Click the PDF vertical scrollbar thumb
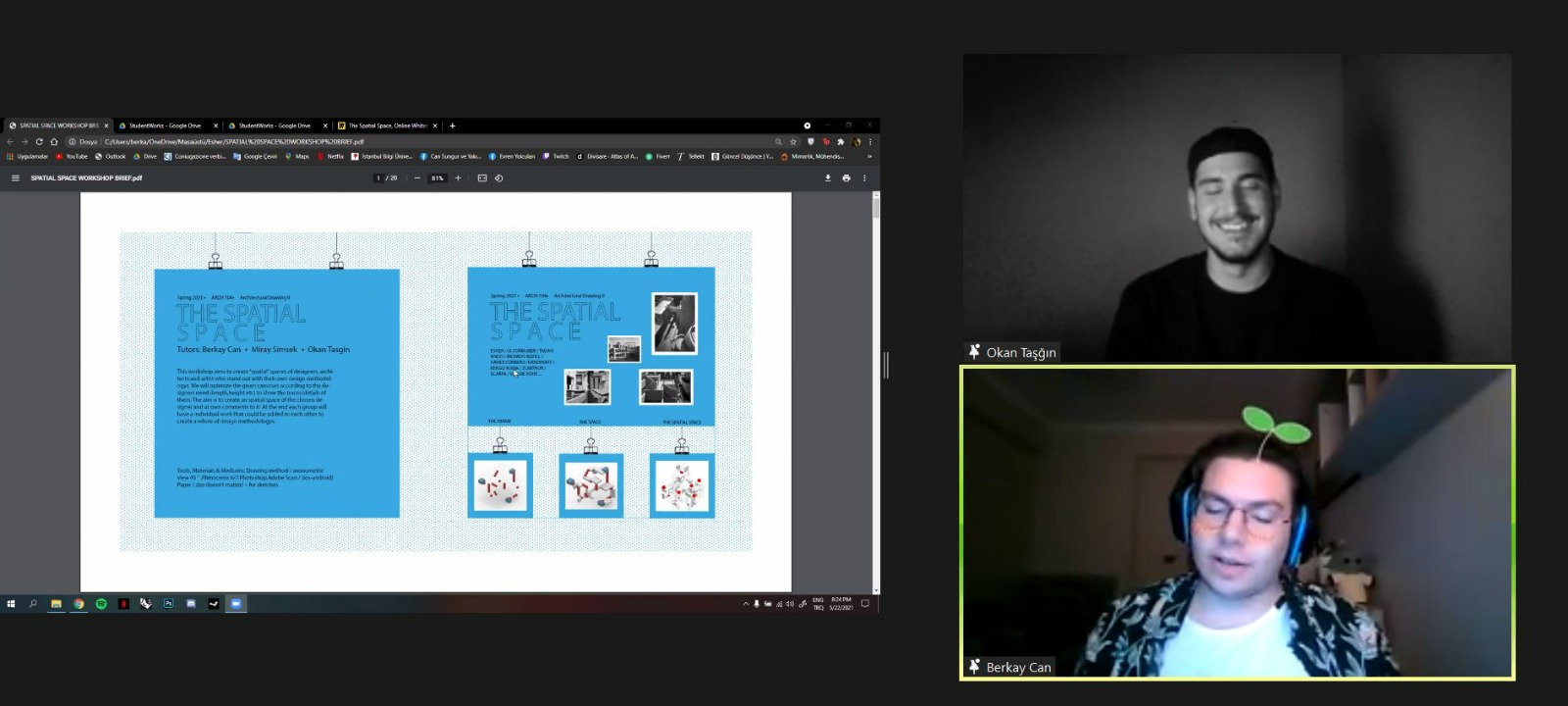1568x706 pixels. tap(876, 207)
